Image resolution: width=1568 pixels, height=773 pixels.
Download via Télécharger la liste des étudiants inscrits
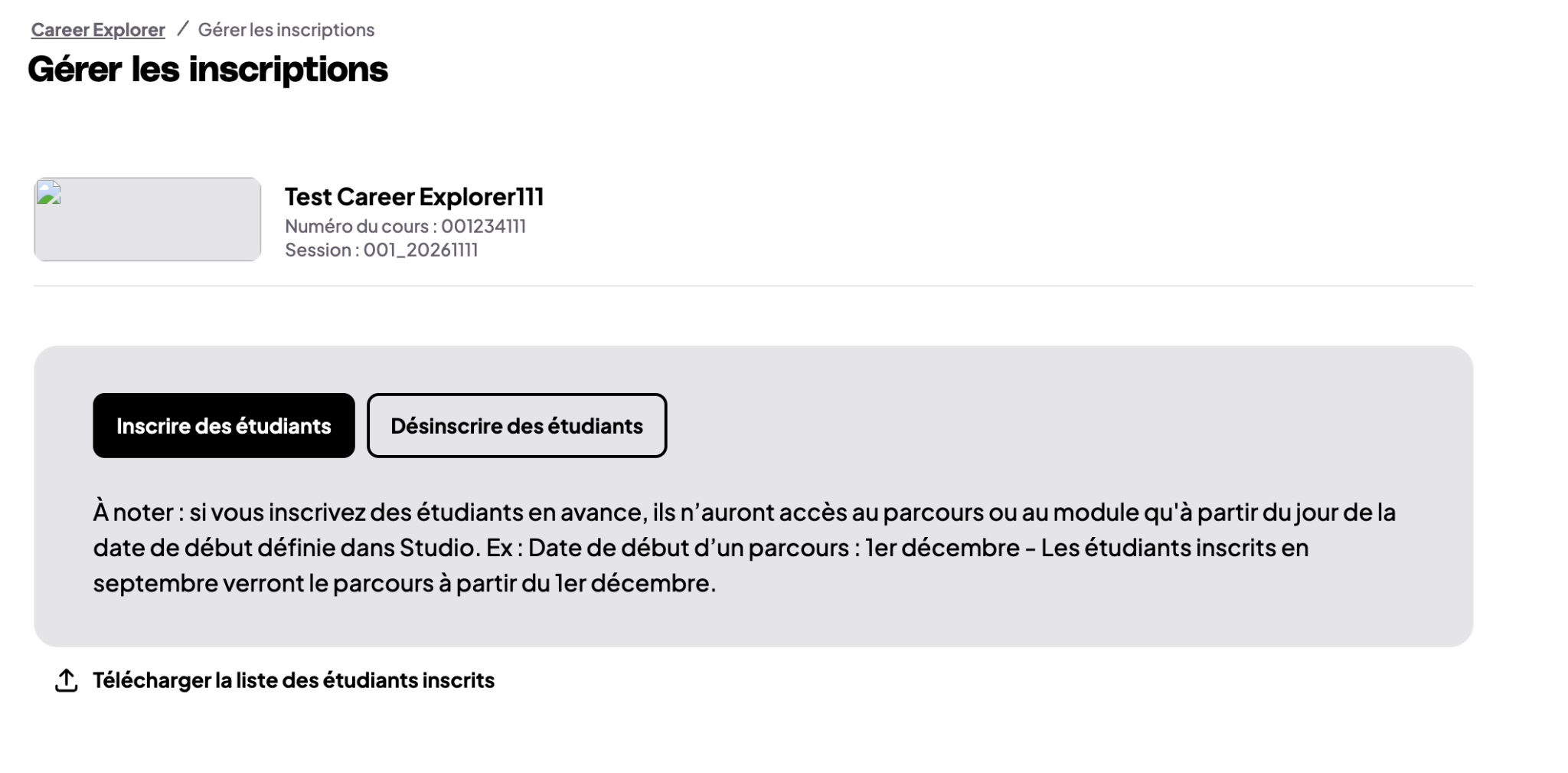(294, 680)
